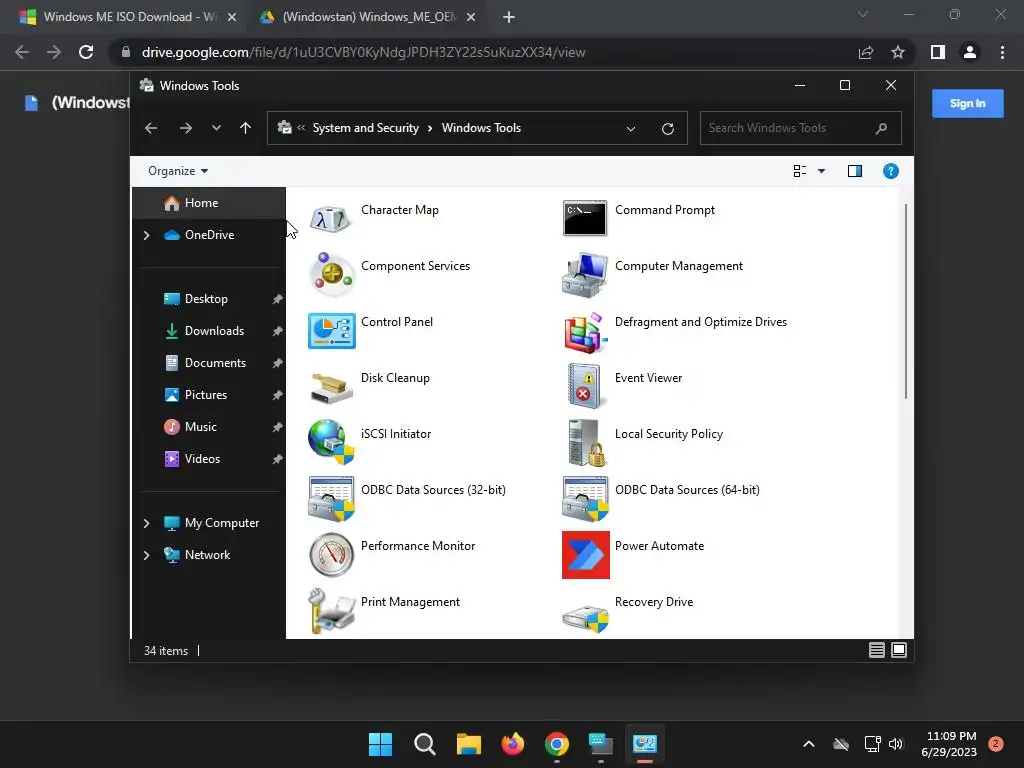Viewport: 1024px width, 768px height.
Task: Click Sign in on Google Drive
Action: pos(967,103)
